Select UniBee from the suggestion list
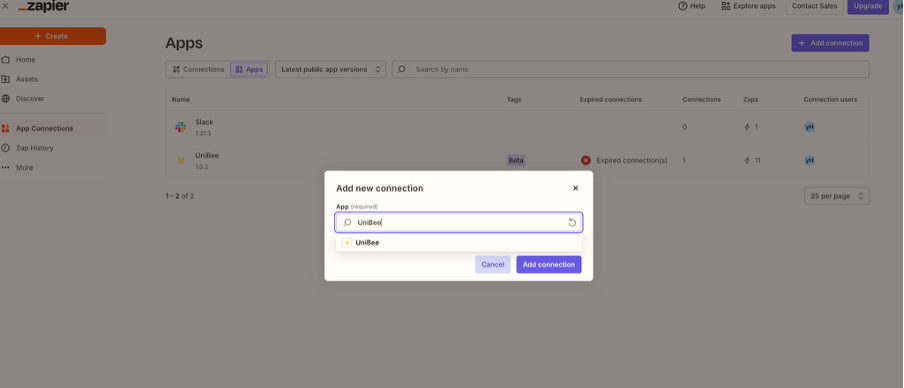The height and width of the screenshot is (388, 904). pos(459,243)
